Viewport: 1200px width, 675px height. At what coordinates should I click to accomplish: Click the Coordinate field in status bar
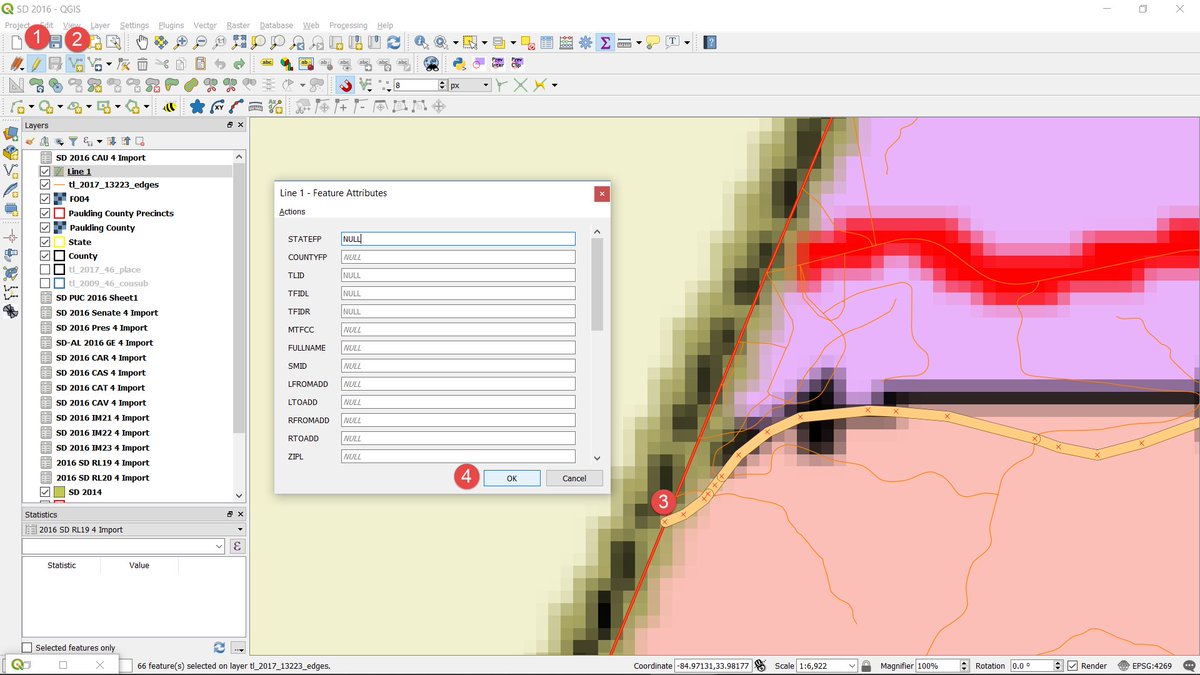714,666
